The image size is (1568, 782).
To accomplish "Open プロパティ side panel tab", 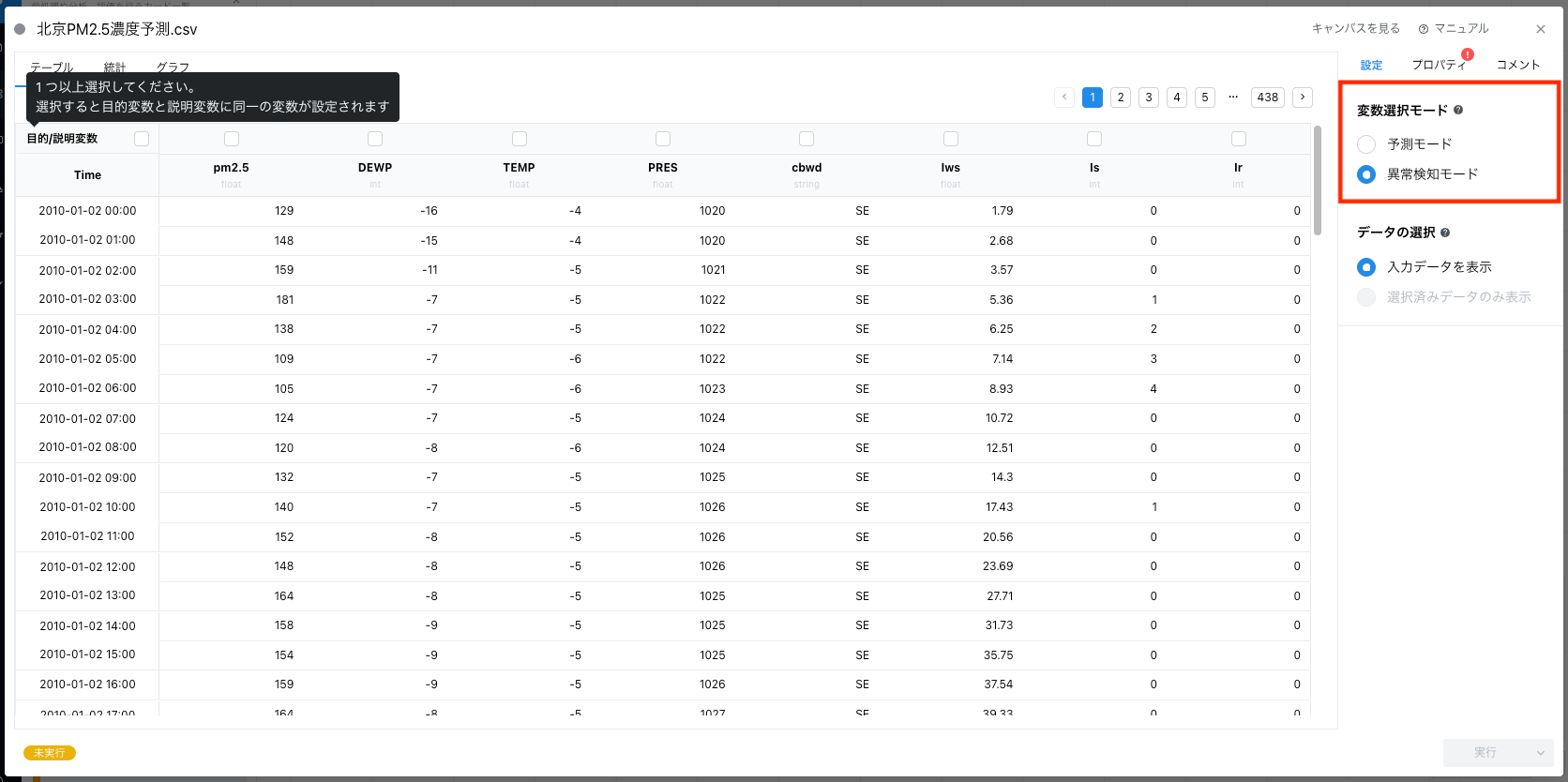I will [1439, 65].
